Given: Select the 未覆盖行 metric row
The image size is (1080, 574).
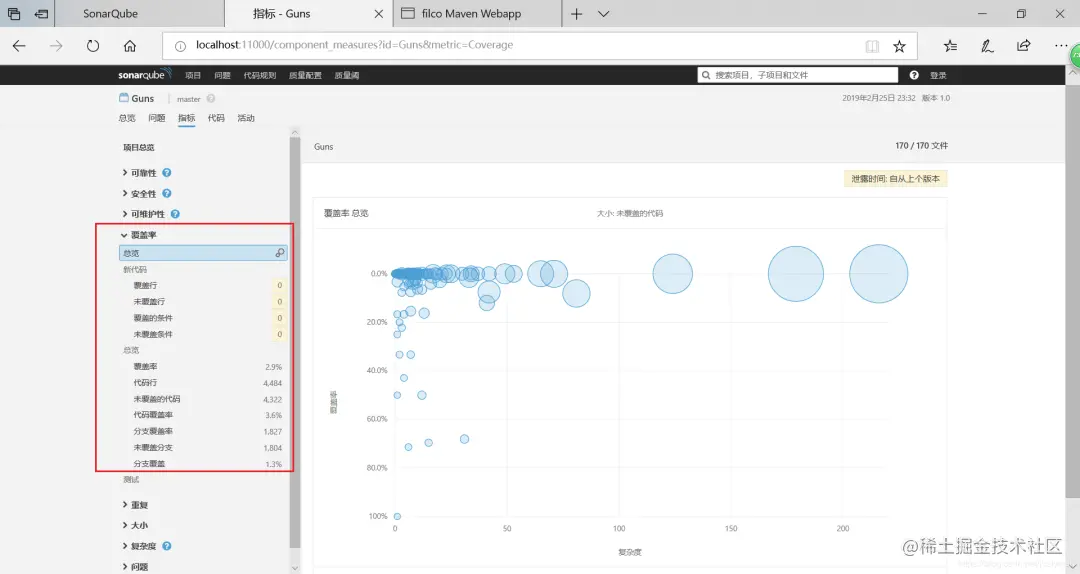Looking at the screenshot, I should point(203,302).
